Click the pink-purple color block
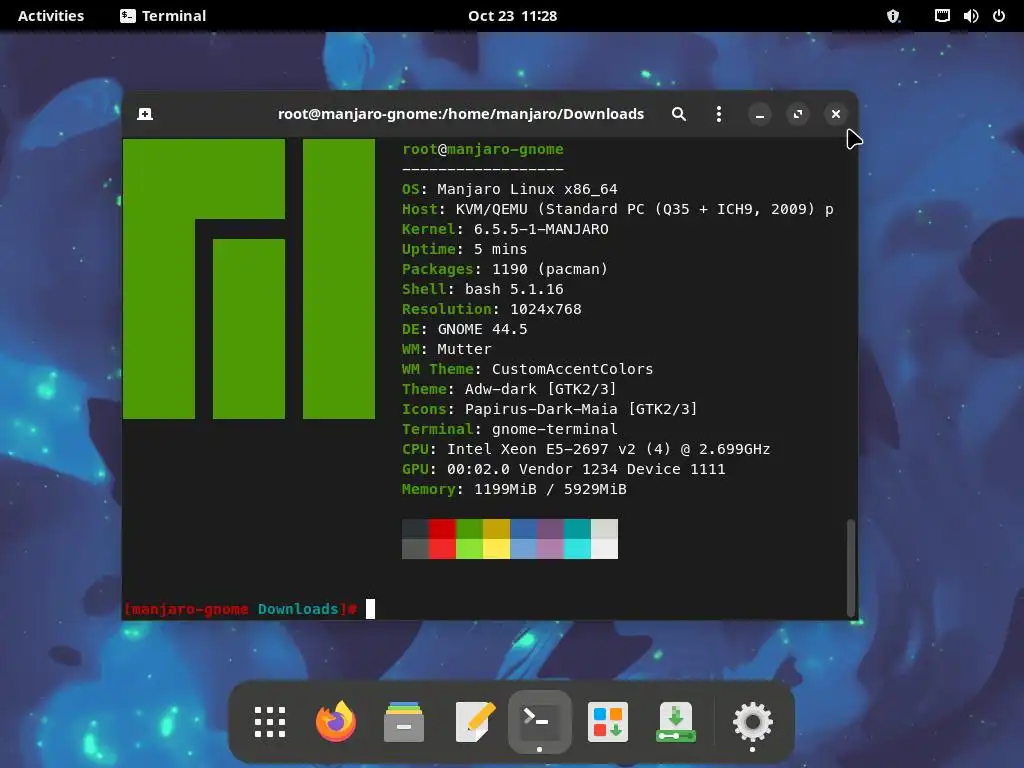Screen dimensions: 1024x768 [x=551, y=549]
